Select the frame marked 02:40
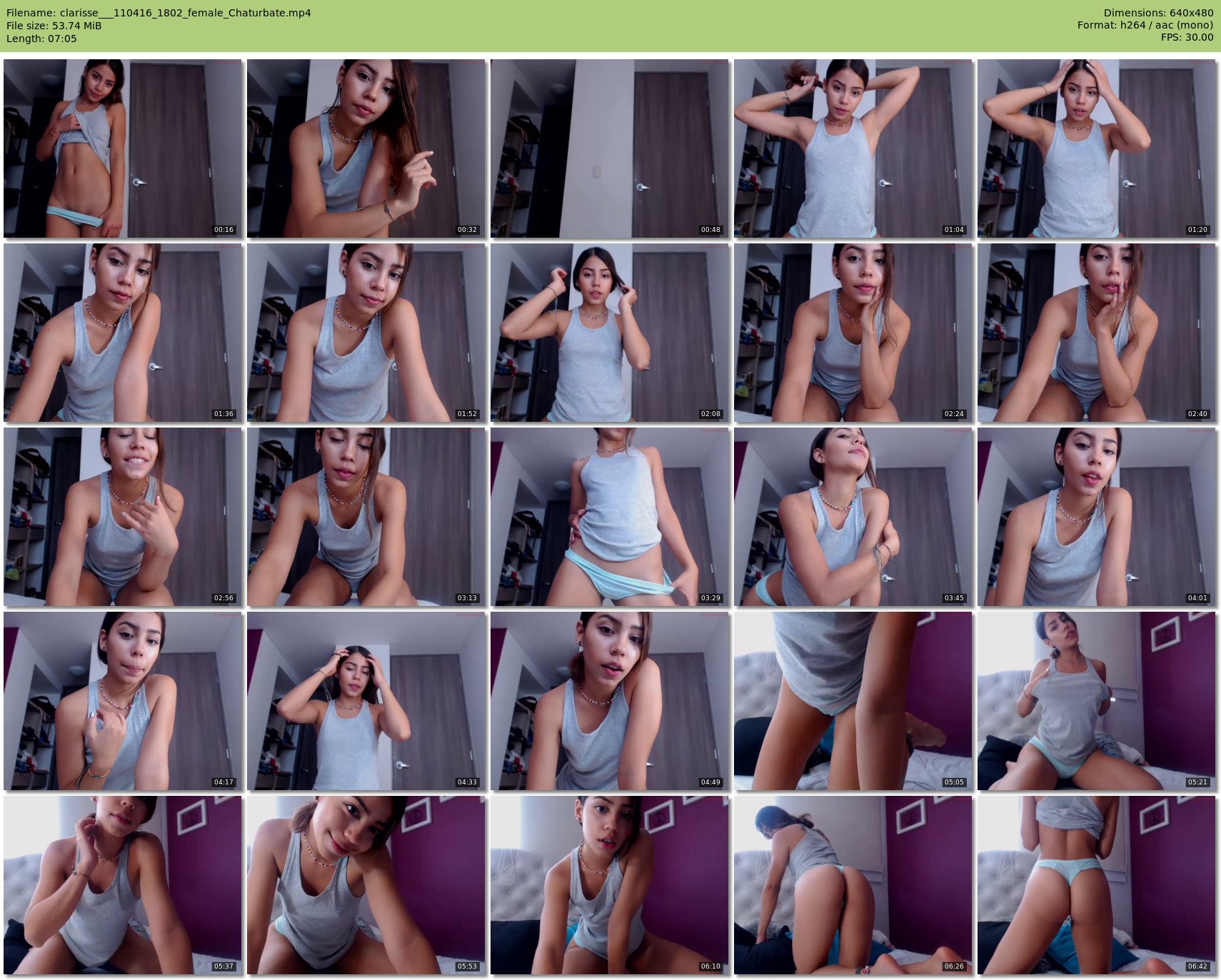The image size is (1221, 980). point(1097,333)
